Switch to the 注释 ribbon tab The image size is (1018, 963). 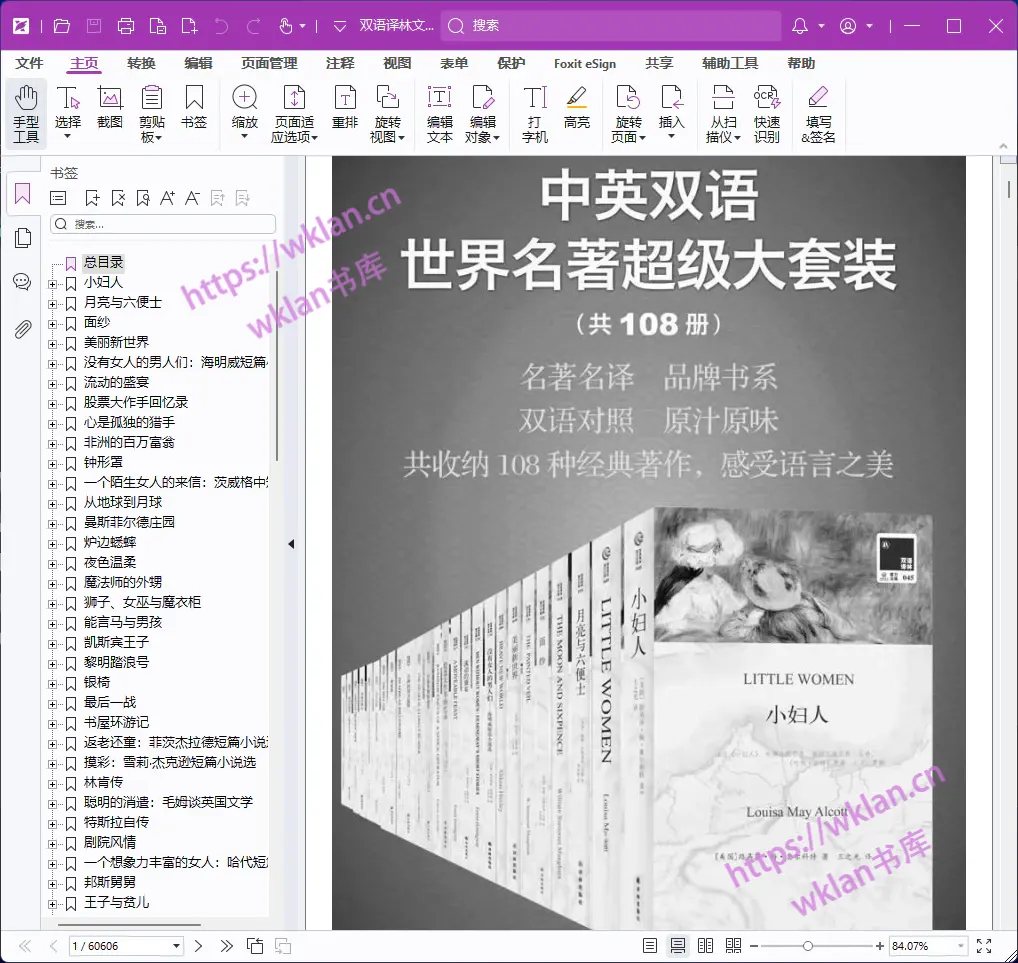pos(340,62)
